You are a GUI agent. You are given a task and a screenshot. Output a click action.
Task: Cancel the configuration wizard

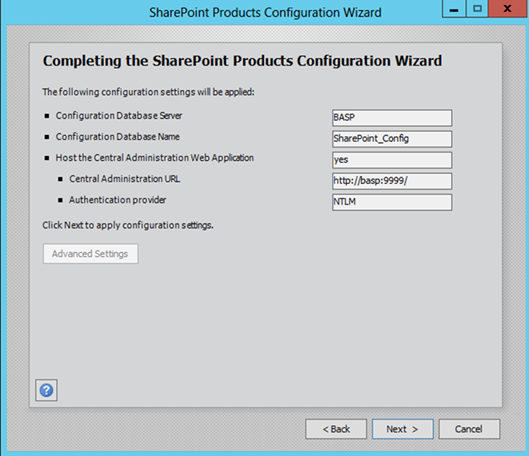469,429
